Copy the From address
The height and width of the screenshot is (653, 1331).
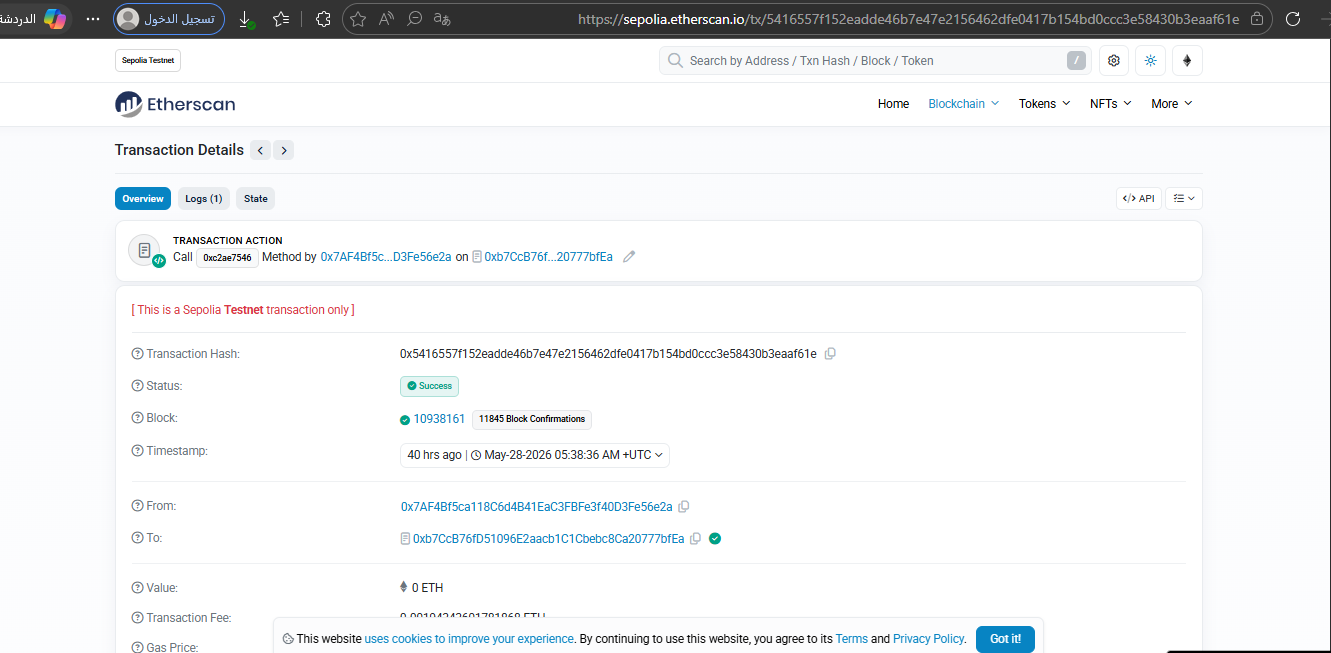click(x=684, y=507)
